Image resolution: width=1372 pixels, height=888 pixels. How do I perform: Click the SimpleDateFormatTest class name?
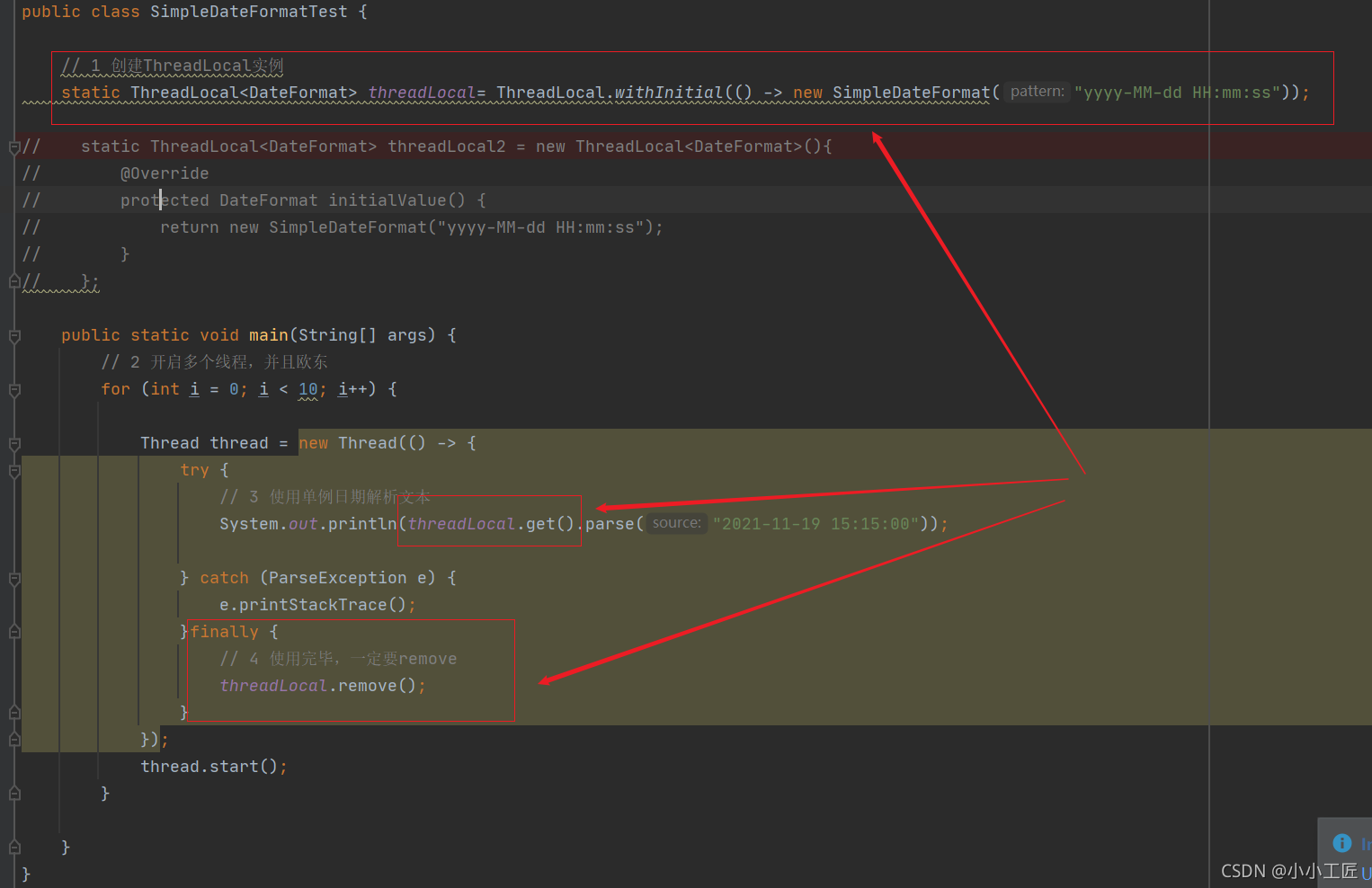pyautogui.click(x=248, y=12)
